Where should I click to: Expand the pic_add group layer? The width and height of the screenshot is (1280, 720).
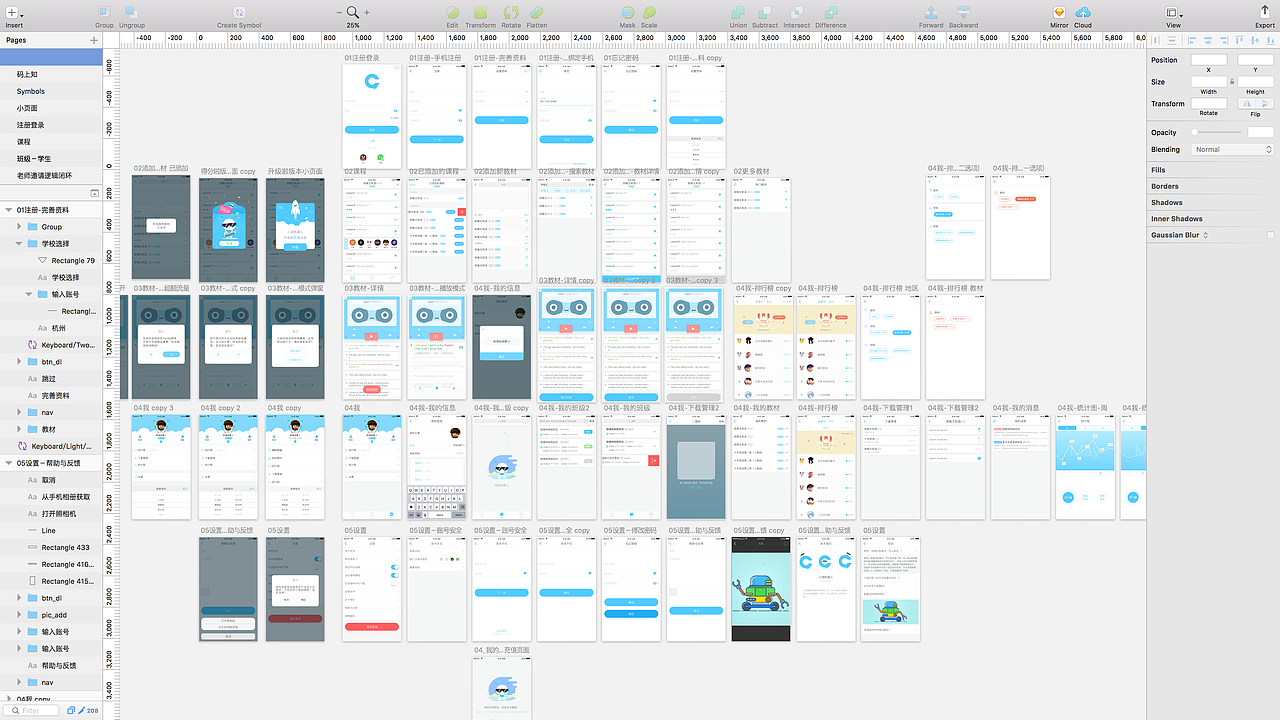(x=19, y=615)
